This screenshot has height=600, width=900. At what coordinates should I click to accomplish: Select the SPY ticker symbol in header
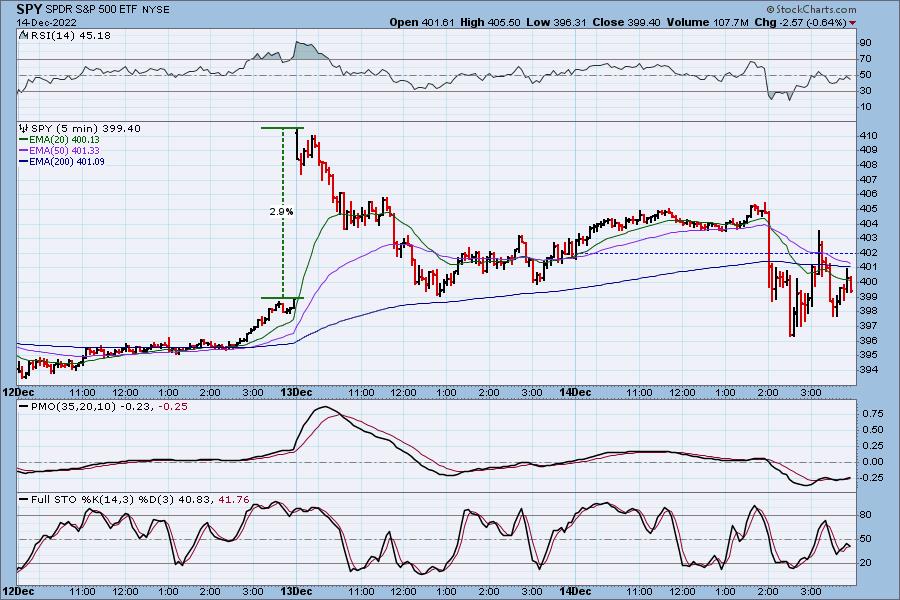point(29,9)
